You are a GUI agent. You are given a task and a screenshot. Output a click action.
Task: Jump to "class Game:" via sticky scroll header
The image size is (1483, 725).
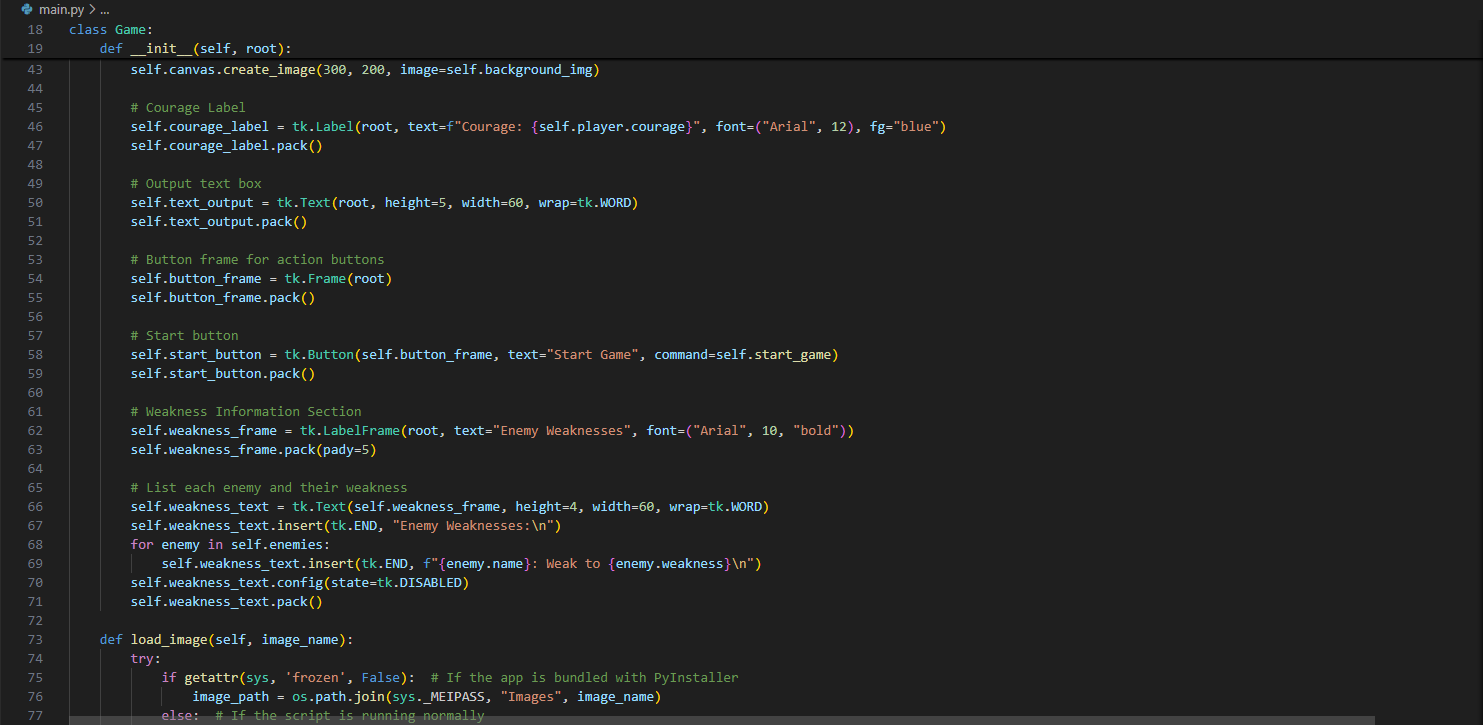(110, 28)
